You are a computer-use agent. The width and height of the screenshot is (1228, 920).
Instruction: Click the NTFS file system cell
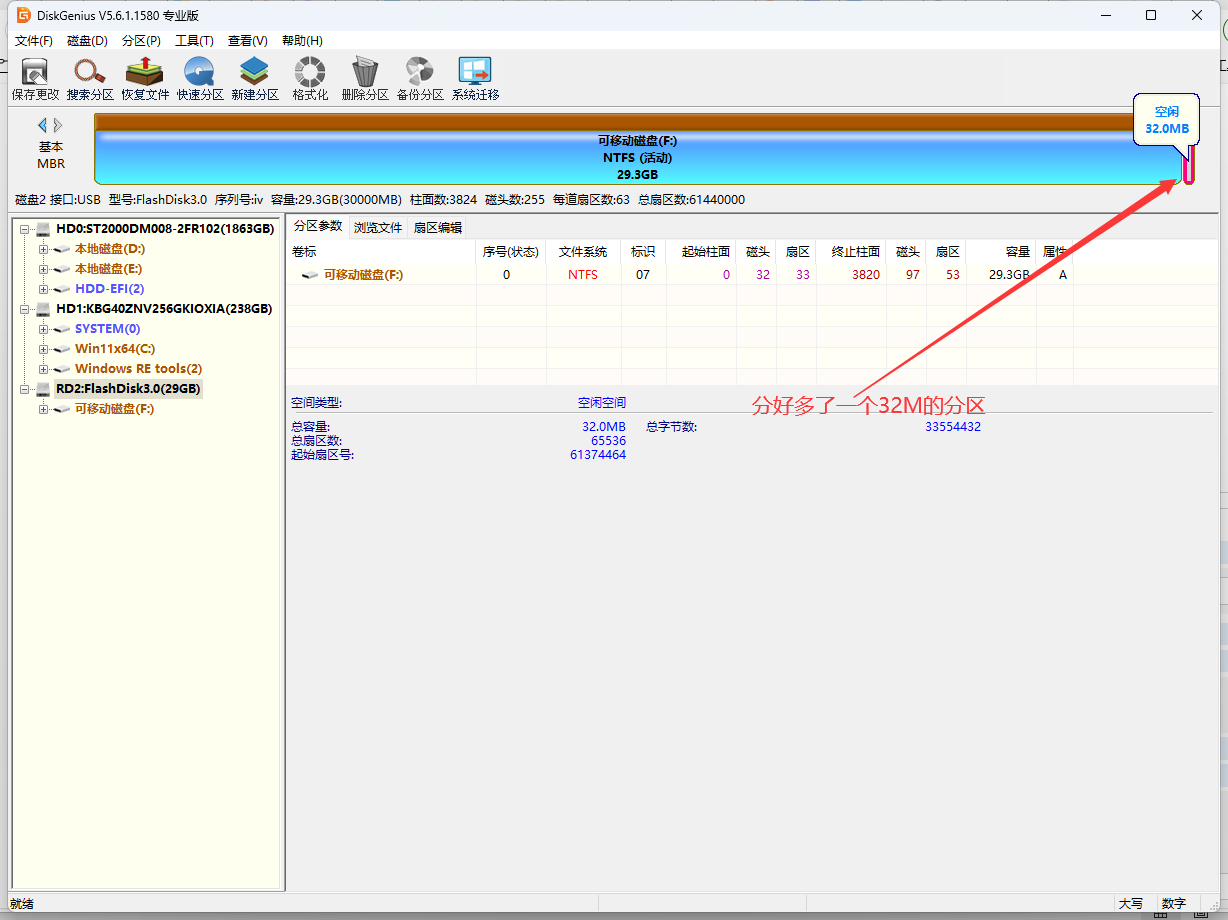583,274
